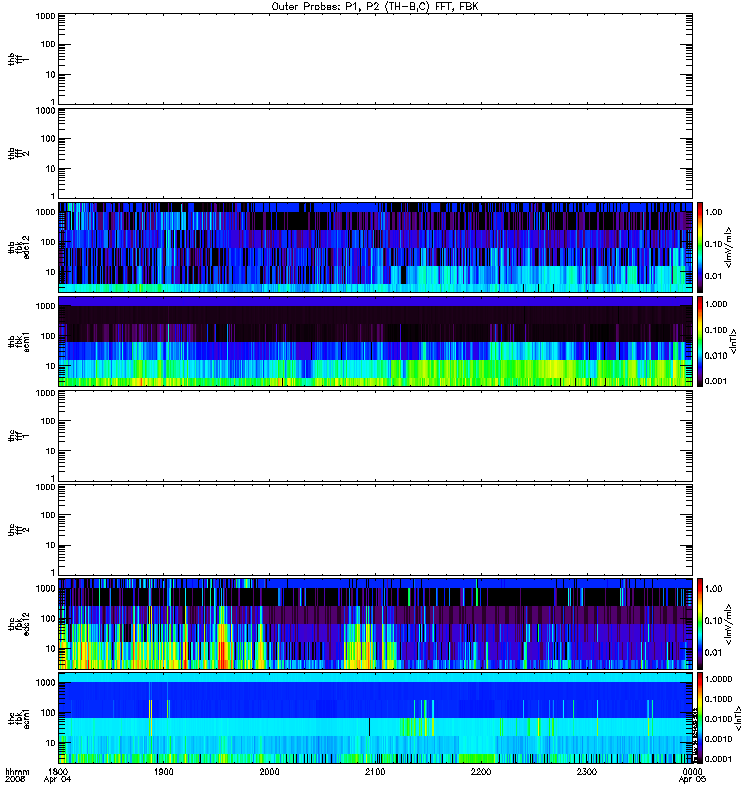Click the 2000 time axis label
750x800 pixels.
pyautogui.click(x=269, y=771)
